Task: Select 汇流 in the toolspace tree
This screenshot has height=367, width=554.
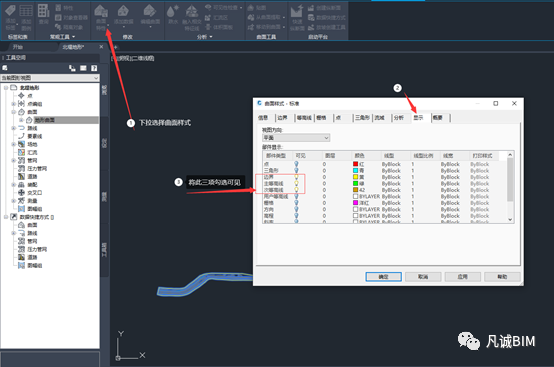Action: [x=32, y=152]
